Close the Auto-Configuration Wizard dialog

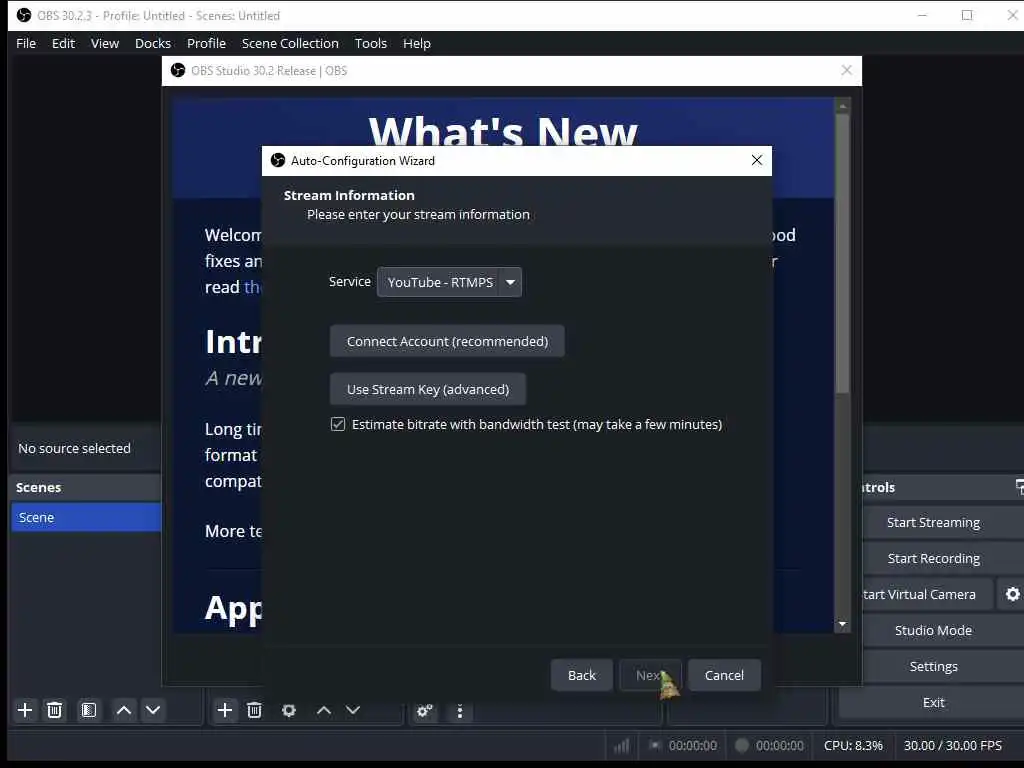pyautogui.click(x=756, y=160)
